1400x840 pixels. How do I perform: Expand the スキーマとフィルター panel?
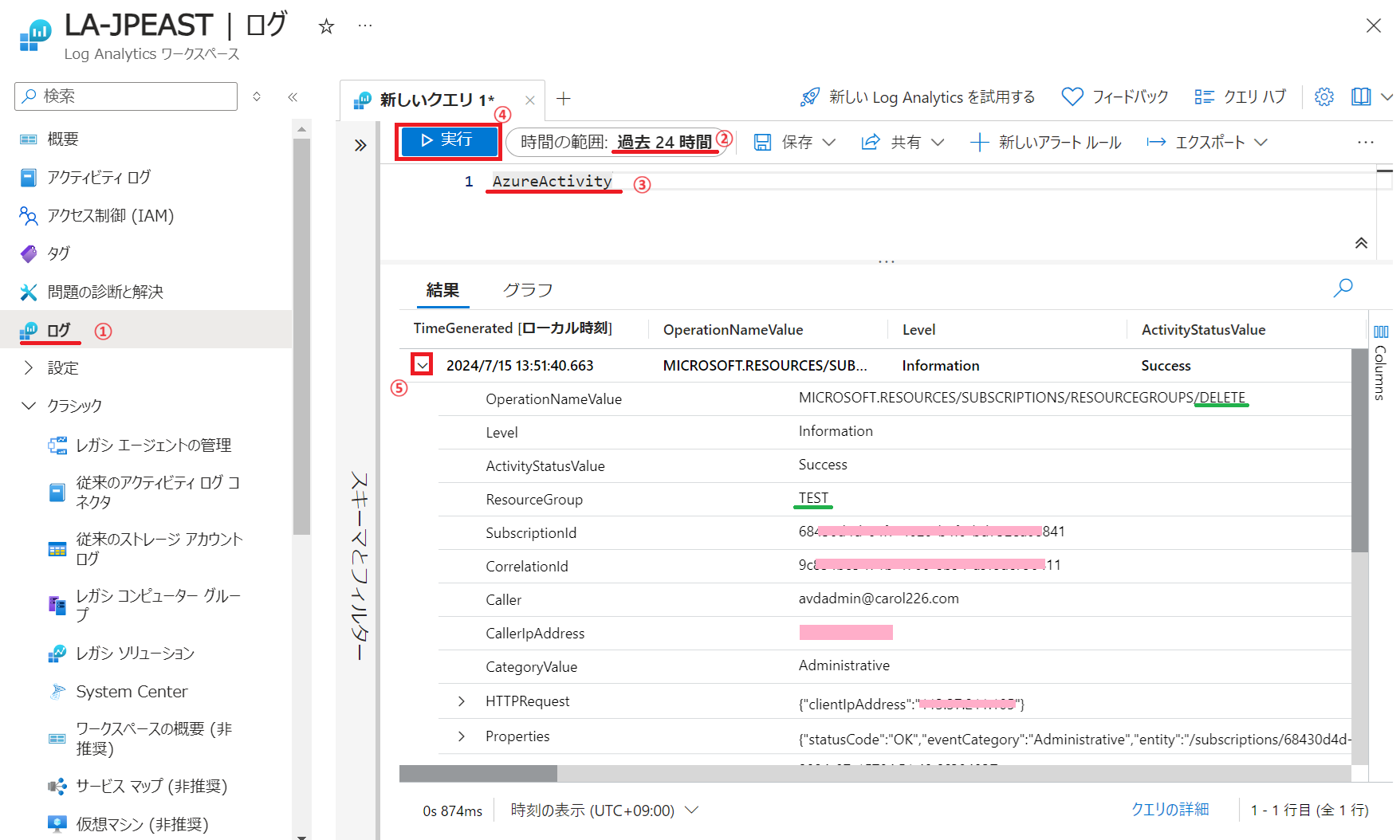pos(360,145)
